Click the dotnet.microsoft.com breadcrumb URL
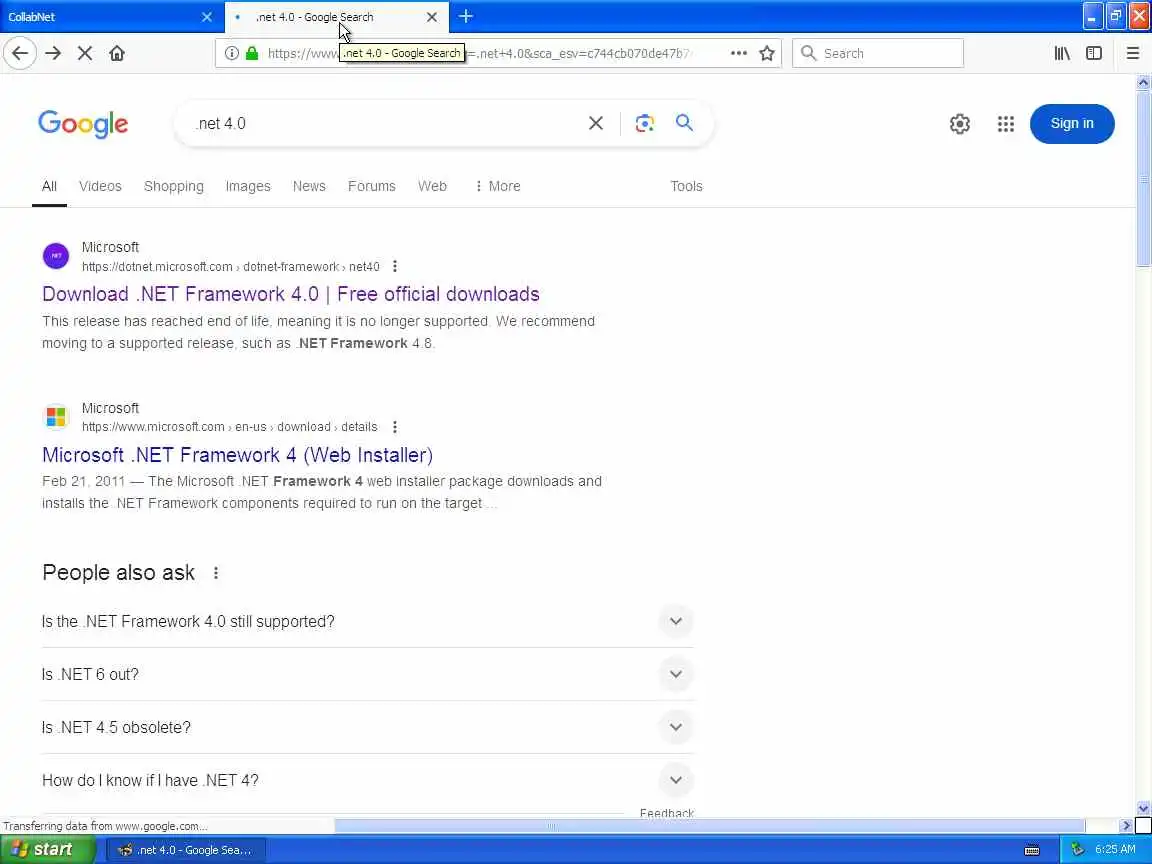The image size is (1152, 864). 231,267
